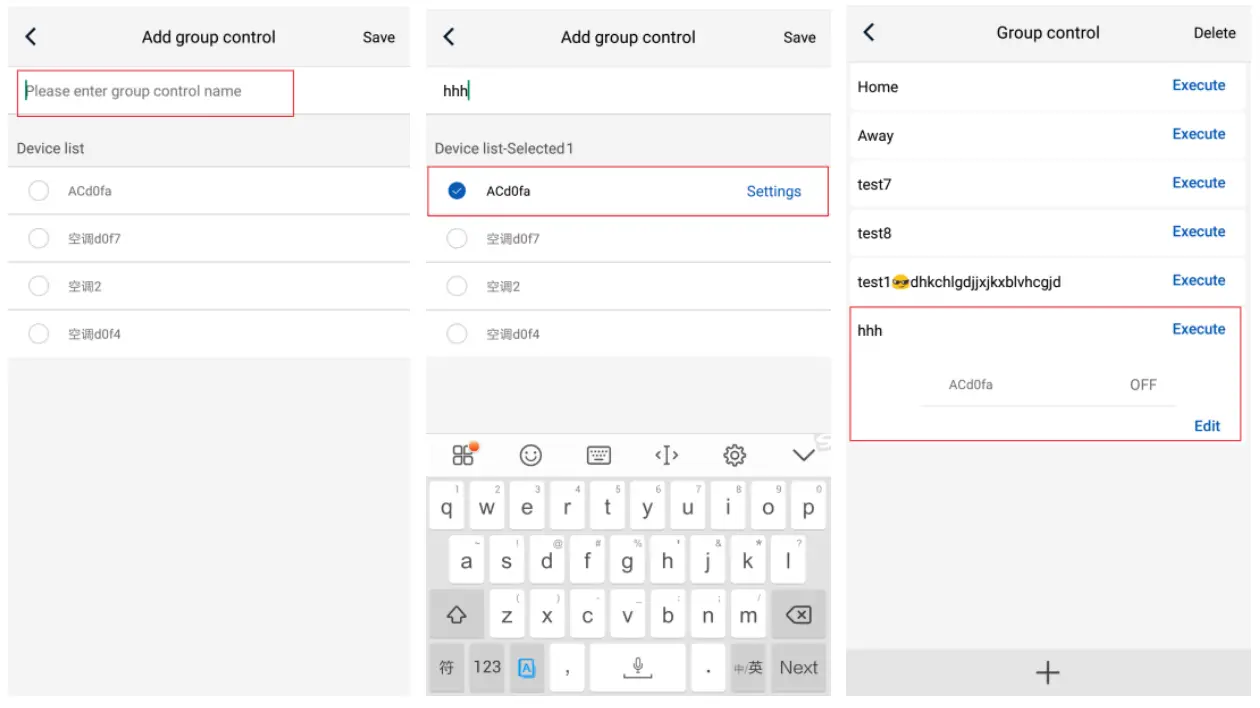Screen dimensions: 1260x708
Task: Tap Edit under the hhh group
Action: click(x=1207, y=425)
